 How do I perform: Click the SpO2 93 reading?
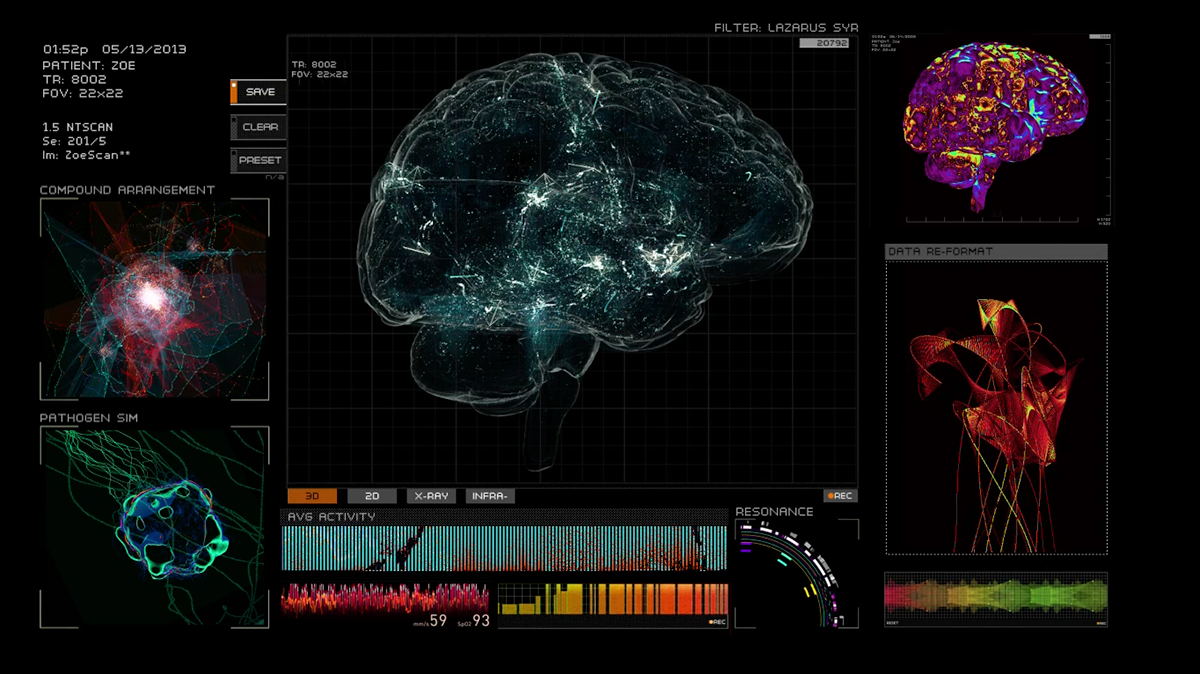473,621
